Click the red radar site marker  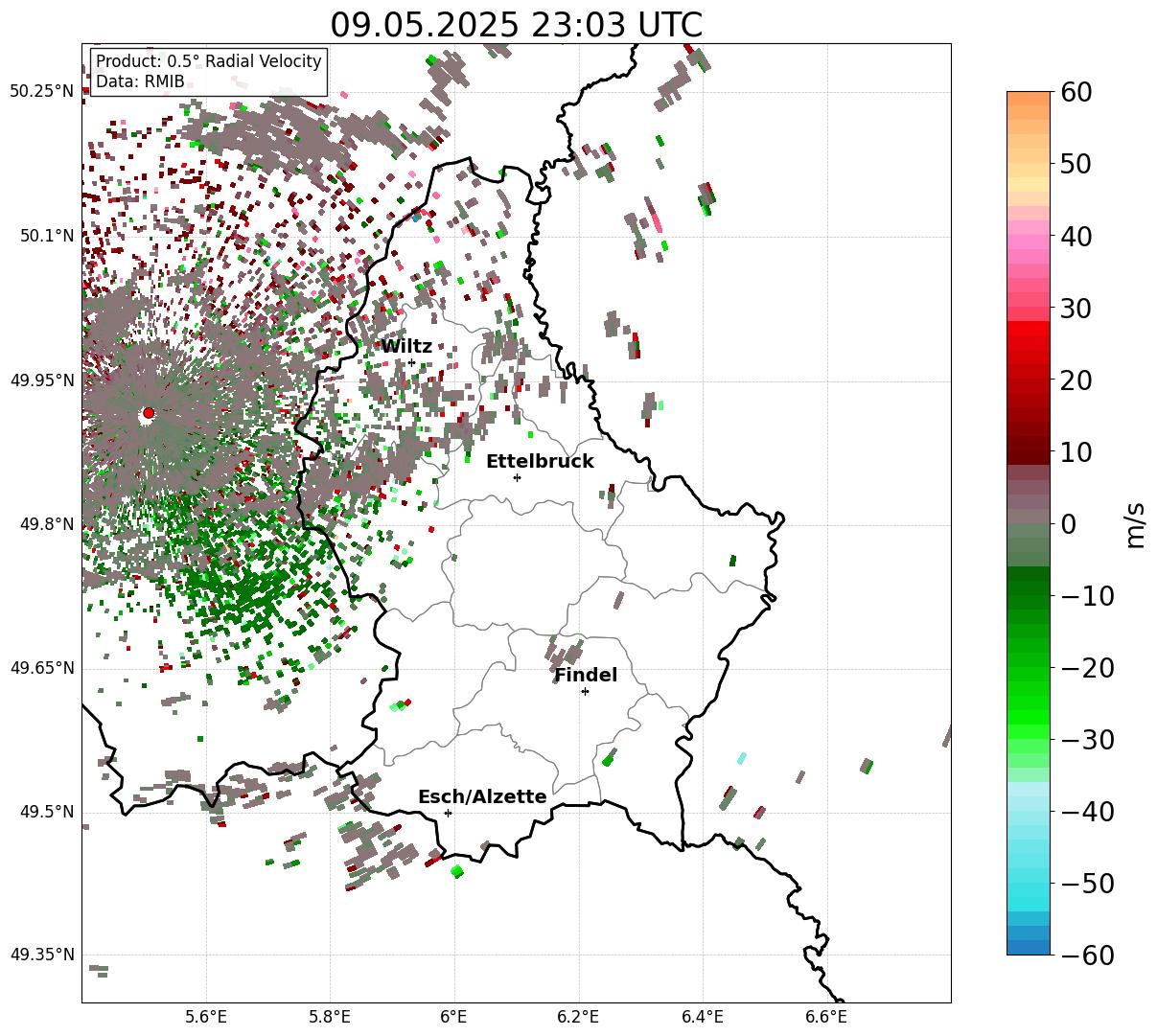pos(148,413)
